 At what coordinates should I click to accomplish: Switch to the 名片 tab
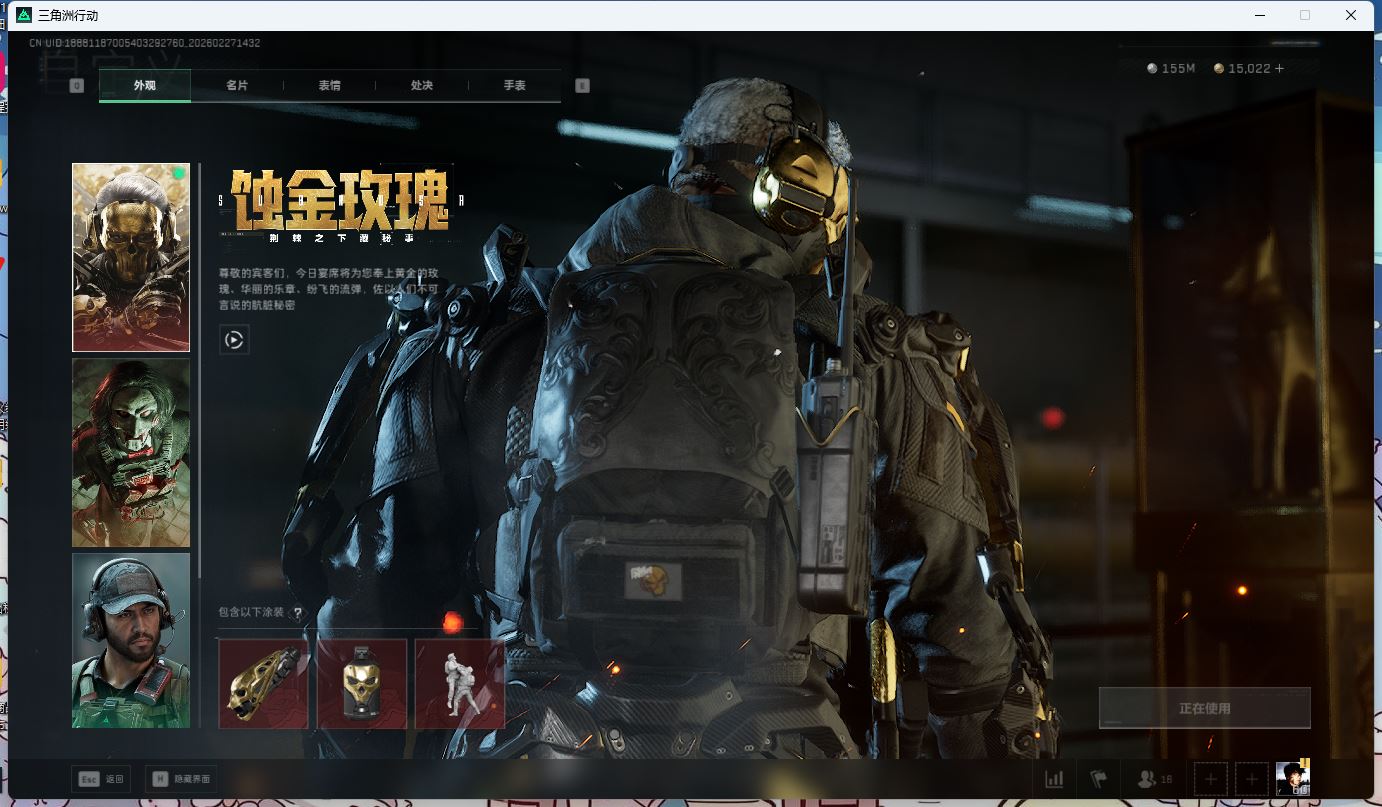point(237,86)
